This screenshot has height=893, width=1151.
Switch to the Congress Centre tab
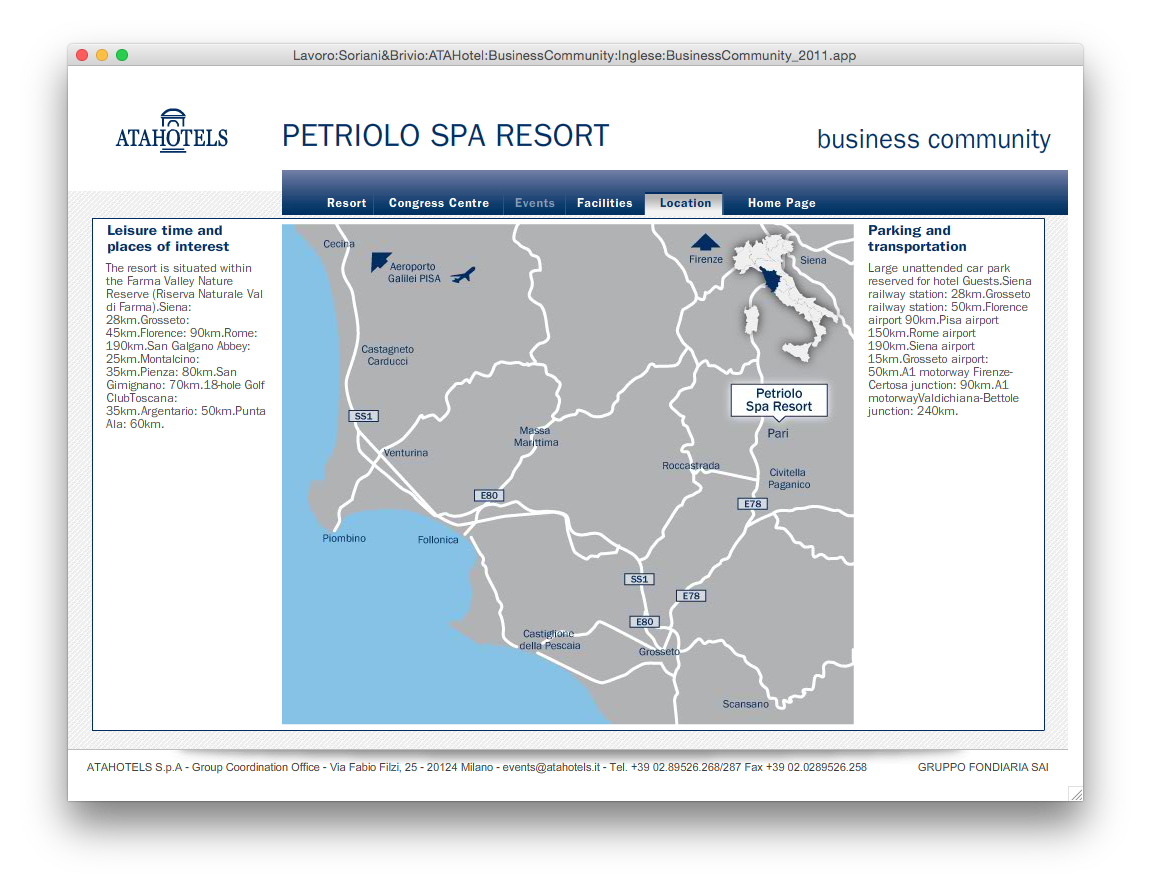pyautogui.click(x=438, y=203)
